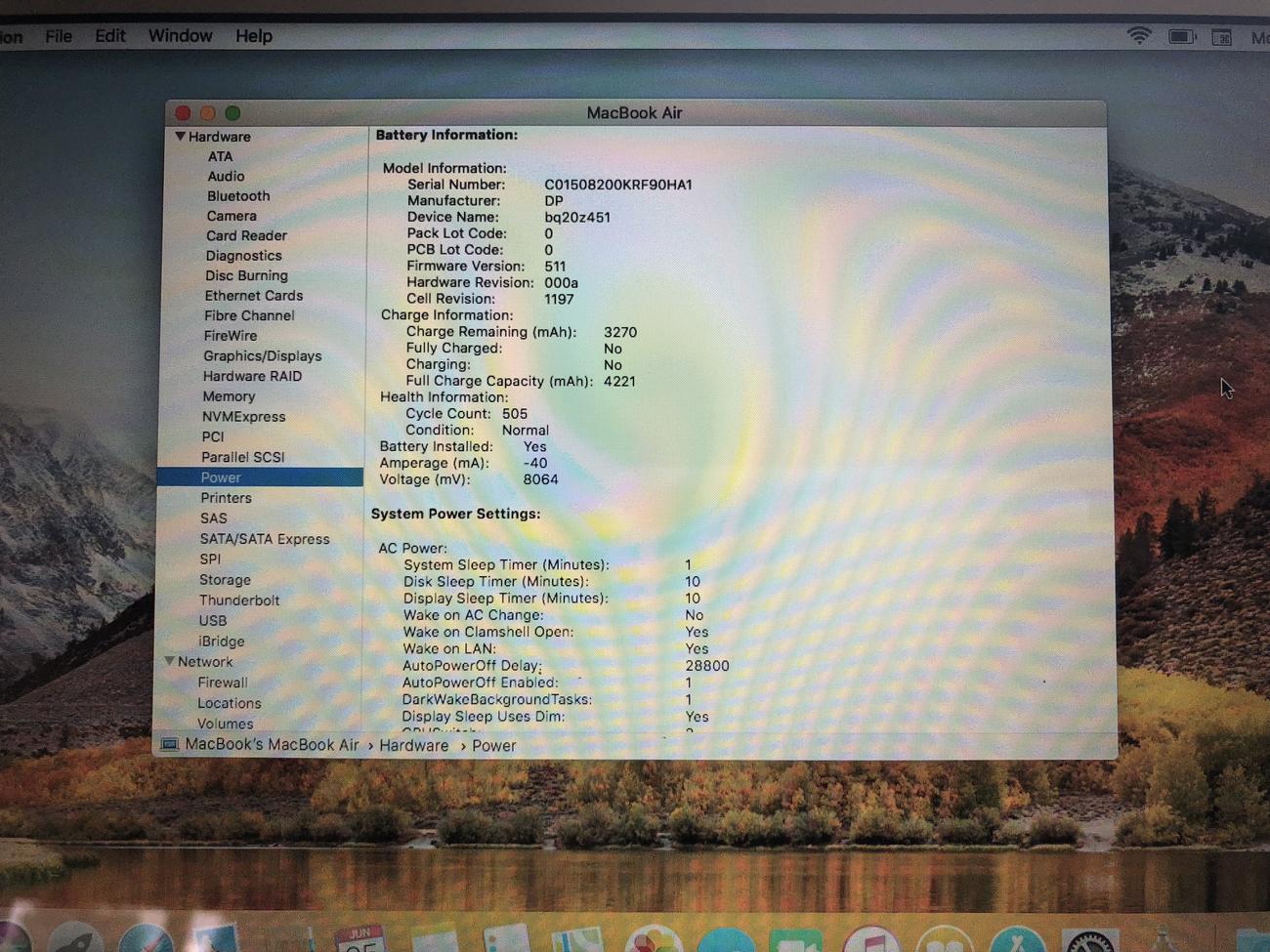This screenshot has height=952, width=1270.
Task: Select Audio in the sidebar
Action: [226, 177]
